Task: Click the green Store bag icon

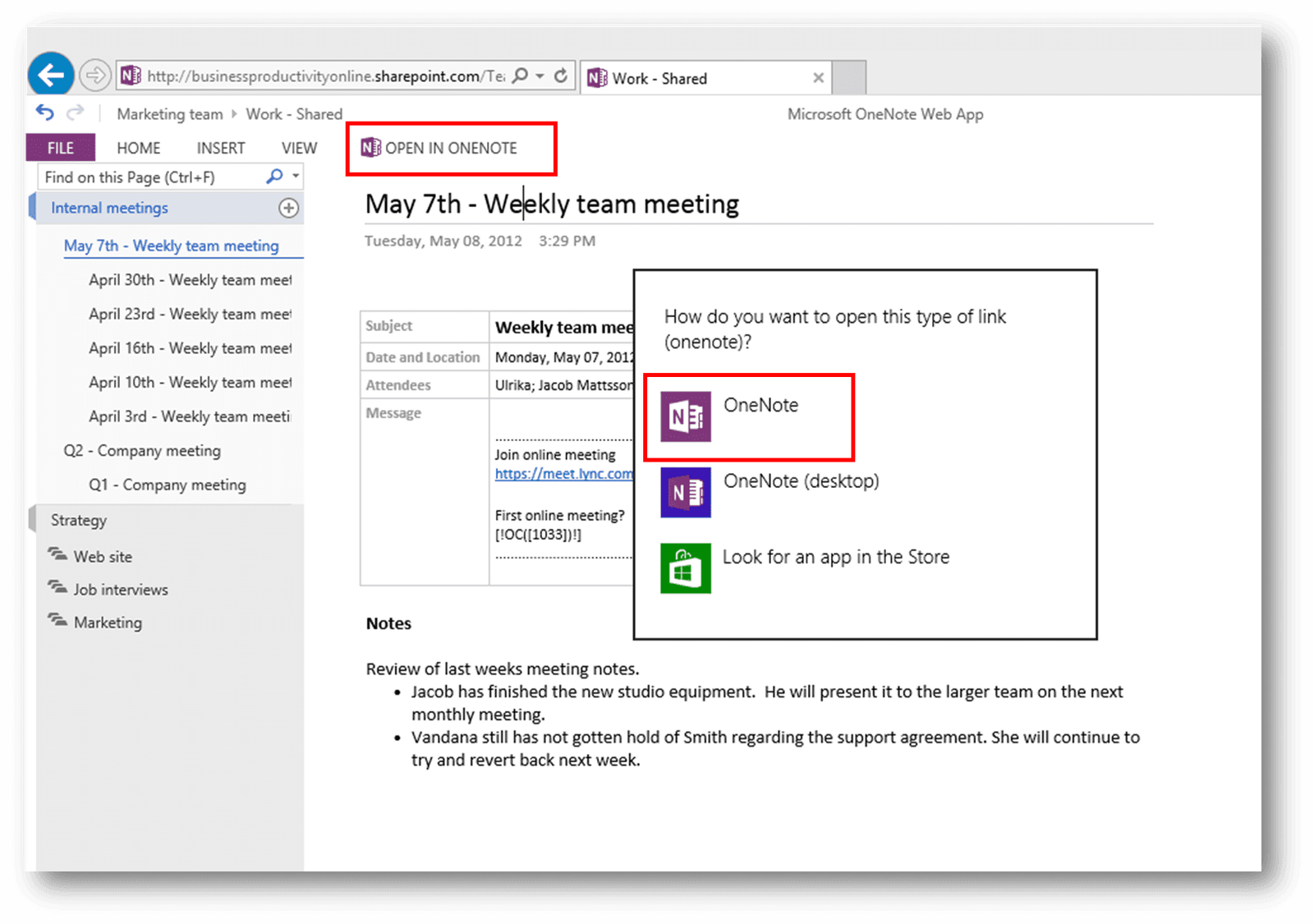Action: [686, 568]
